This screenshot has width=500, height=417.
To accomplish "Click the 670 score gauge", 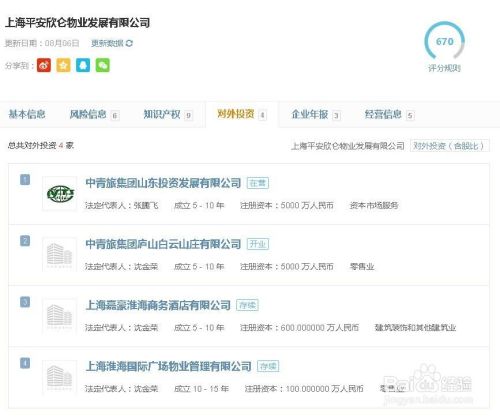I will tap(444, 41).
